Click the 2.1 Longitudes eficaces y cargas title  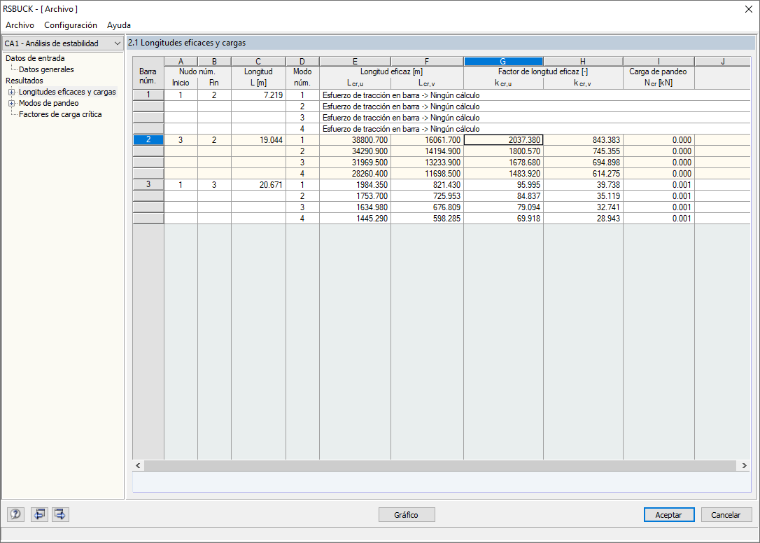pos(187,43)
